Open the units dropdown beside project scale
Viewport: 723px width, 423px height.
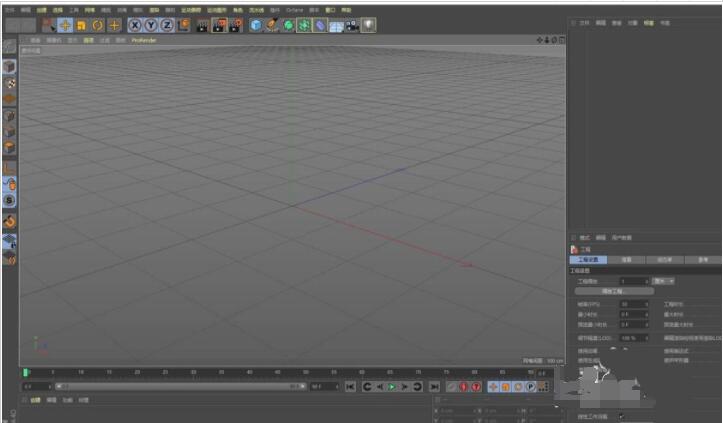(664, 281)
